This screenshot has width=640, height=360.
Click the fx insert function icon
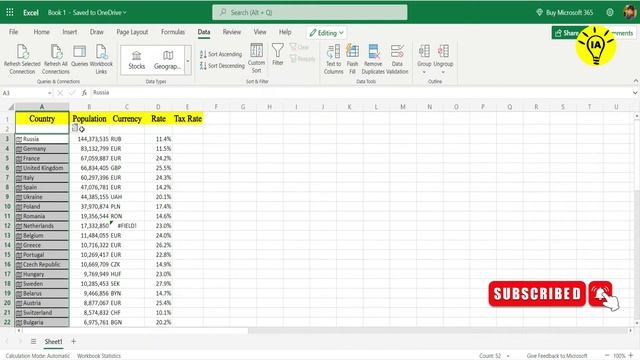point(84,93)
